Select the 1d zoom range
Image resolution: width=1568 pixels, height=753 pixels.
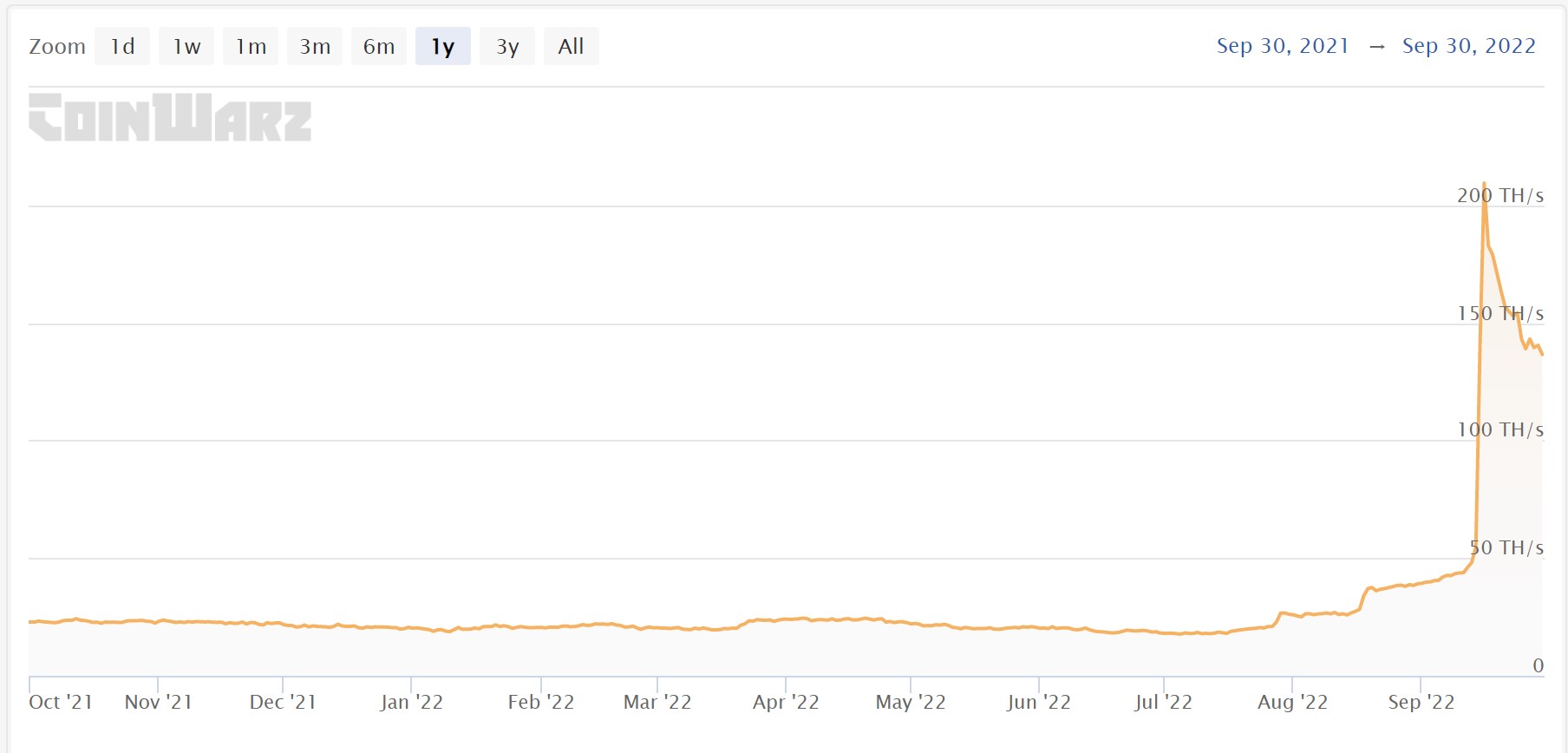click(x=122, y=46)
